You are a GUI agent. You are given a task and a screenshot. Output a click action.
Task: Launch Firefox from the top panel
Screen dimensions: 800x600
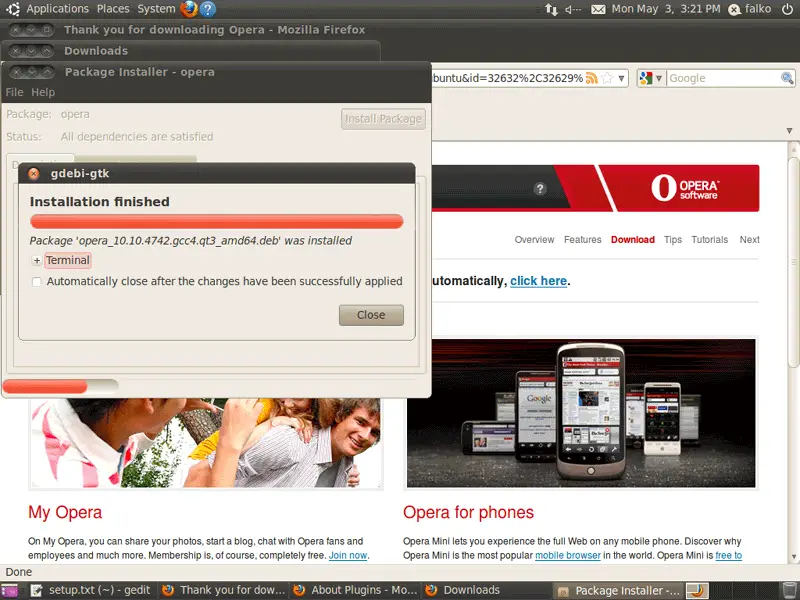pos(189,9)
